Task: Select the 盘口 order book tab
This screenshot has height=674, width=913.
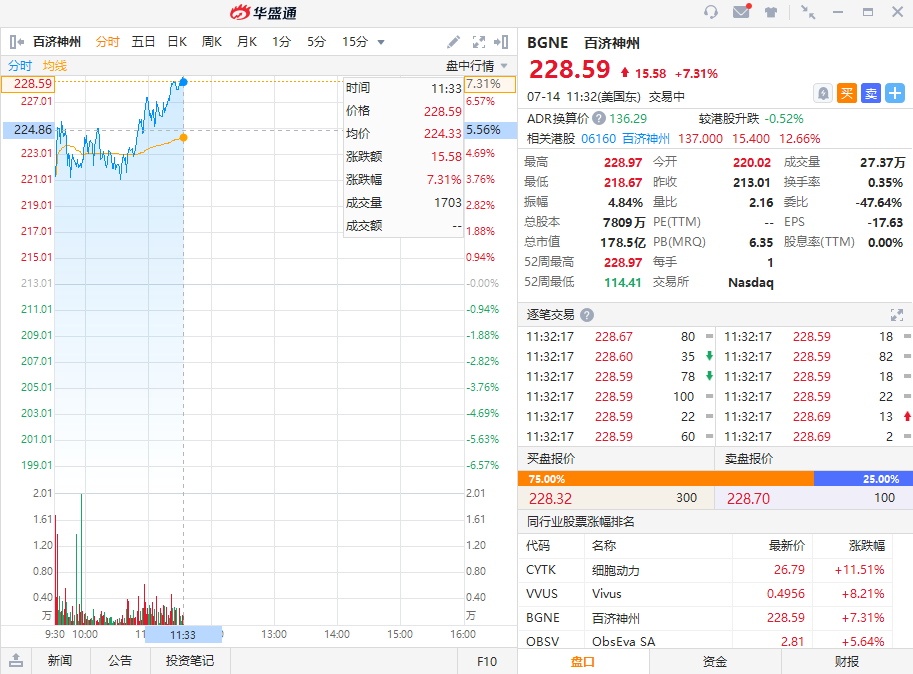Action: [583, 662]
